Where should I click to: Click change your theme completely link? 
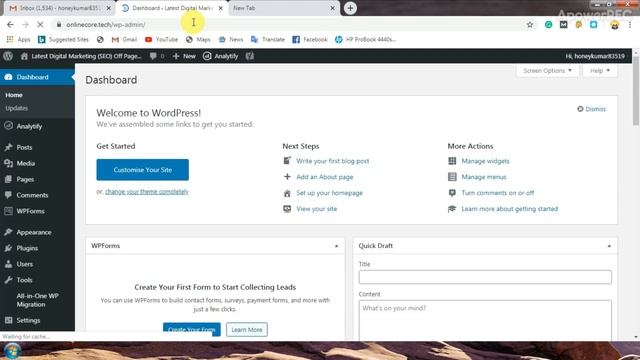(x=147, y=191)
